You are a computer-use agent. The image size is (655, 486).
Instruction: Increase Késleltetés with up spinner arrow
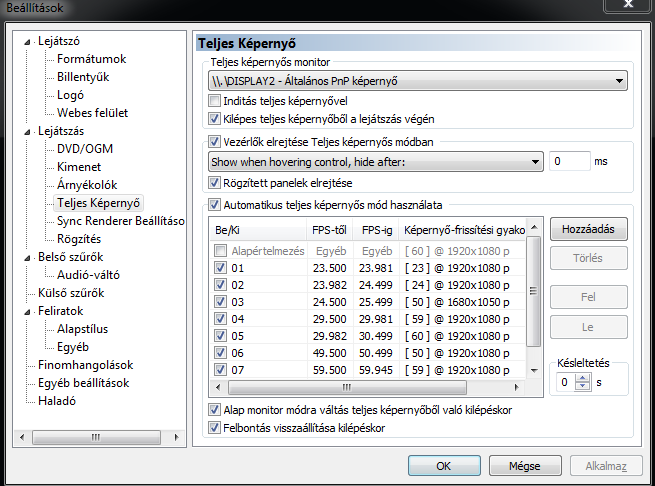[582, 378]
